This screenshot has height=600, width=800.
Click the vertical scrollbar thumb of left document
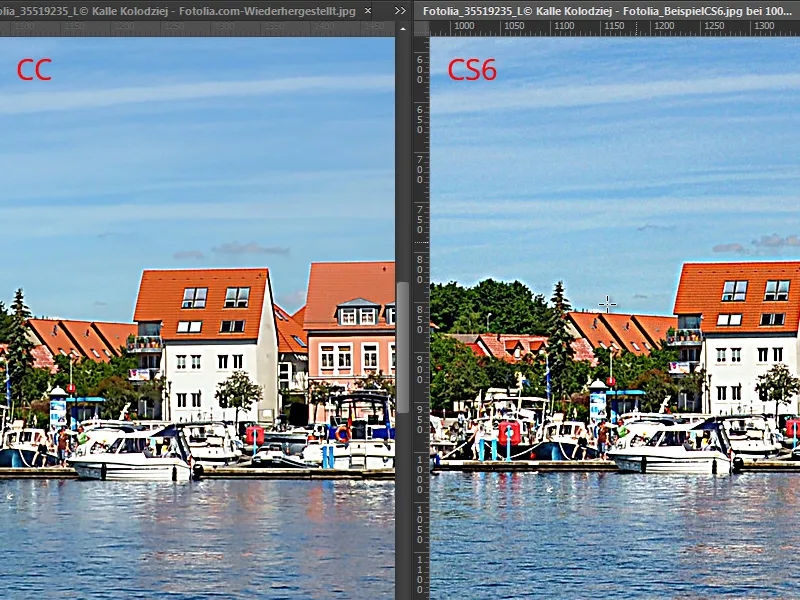pyautogui.click(x=403, y=347)
